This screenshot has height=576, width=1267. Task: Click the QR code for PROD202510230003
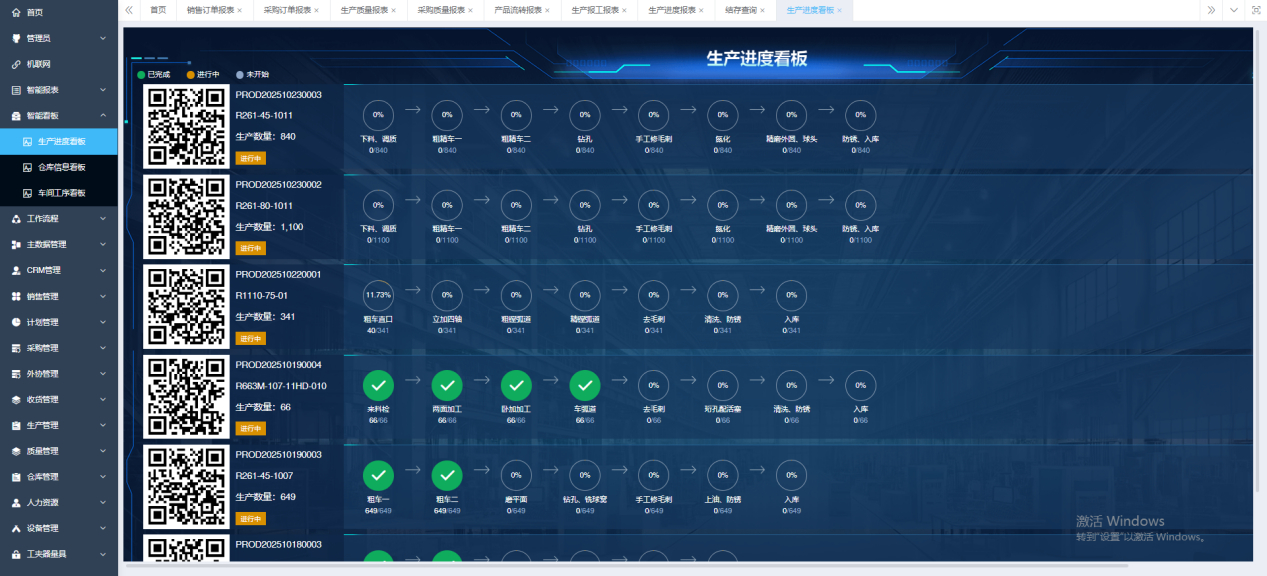[187, 127]
